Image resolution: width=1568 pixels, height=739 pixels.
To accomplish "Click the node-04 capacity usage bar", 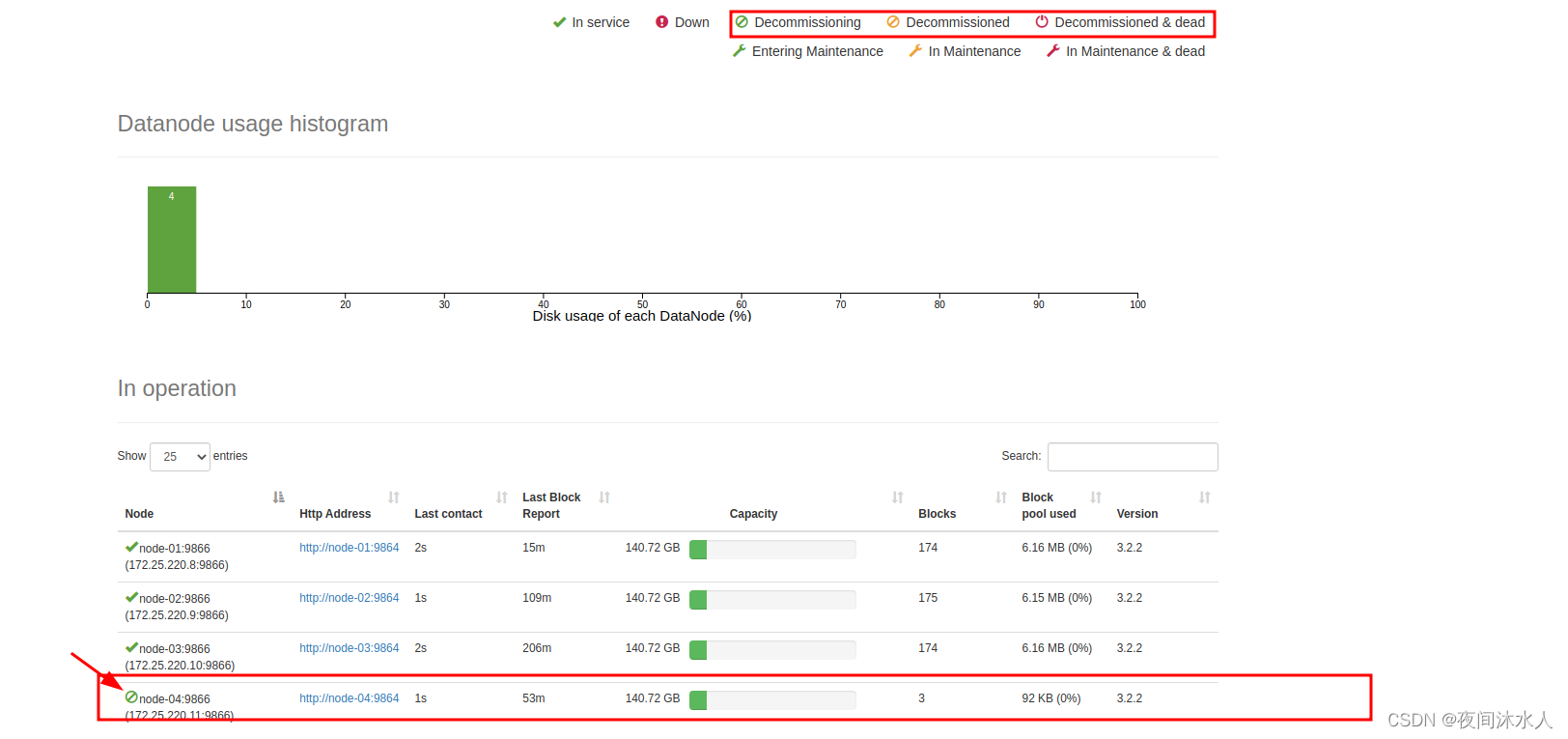I will tap(772, 700).
